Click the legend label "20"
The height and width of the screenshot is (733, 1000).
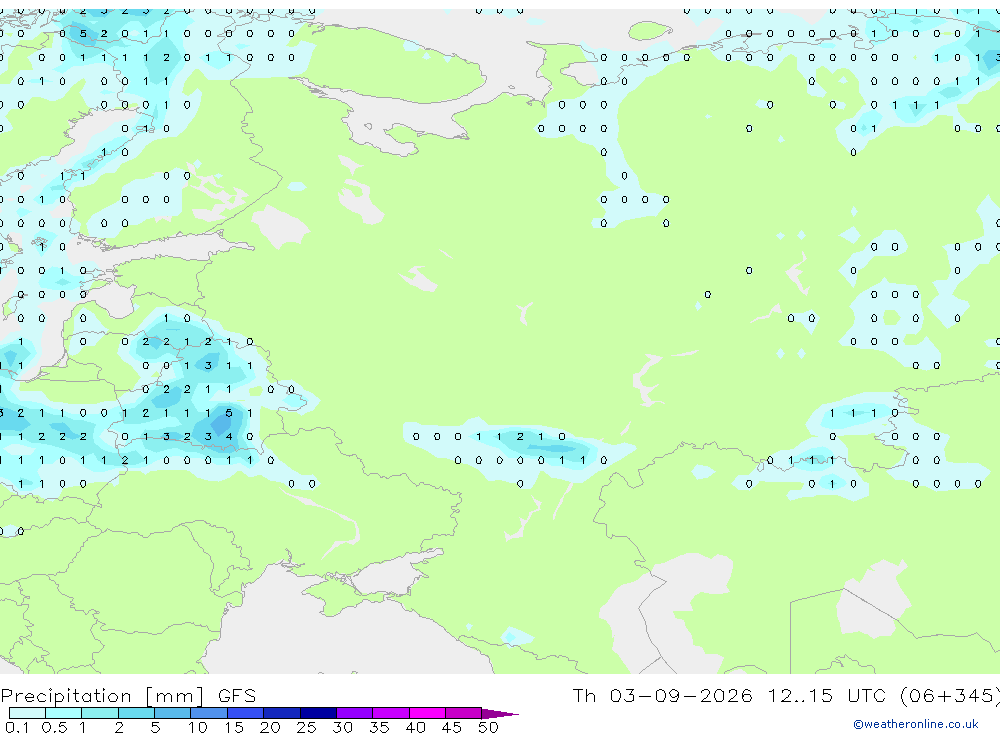click(x=270, y=727)
